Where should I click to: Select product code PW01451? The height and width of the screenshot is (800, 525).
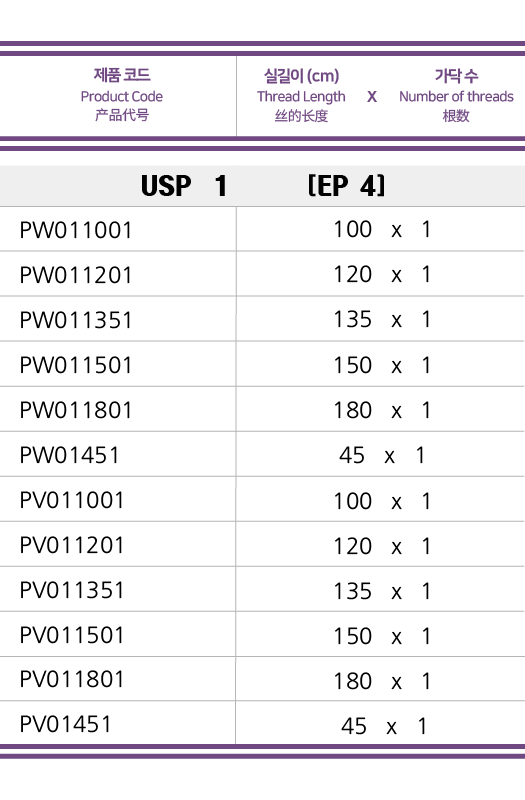pyautogui.click(x=69, y=455)
